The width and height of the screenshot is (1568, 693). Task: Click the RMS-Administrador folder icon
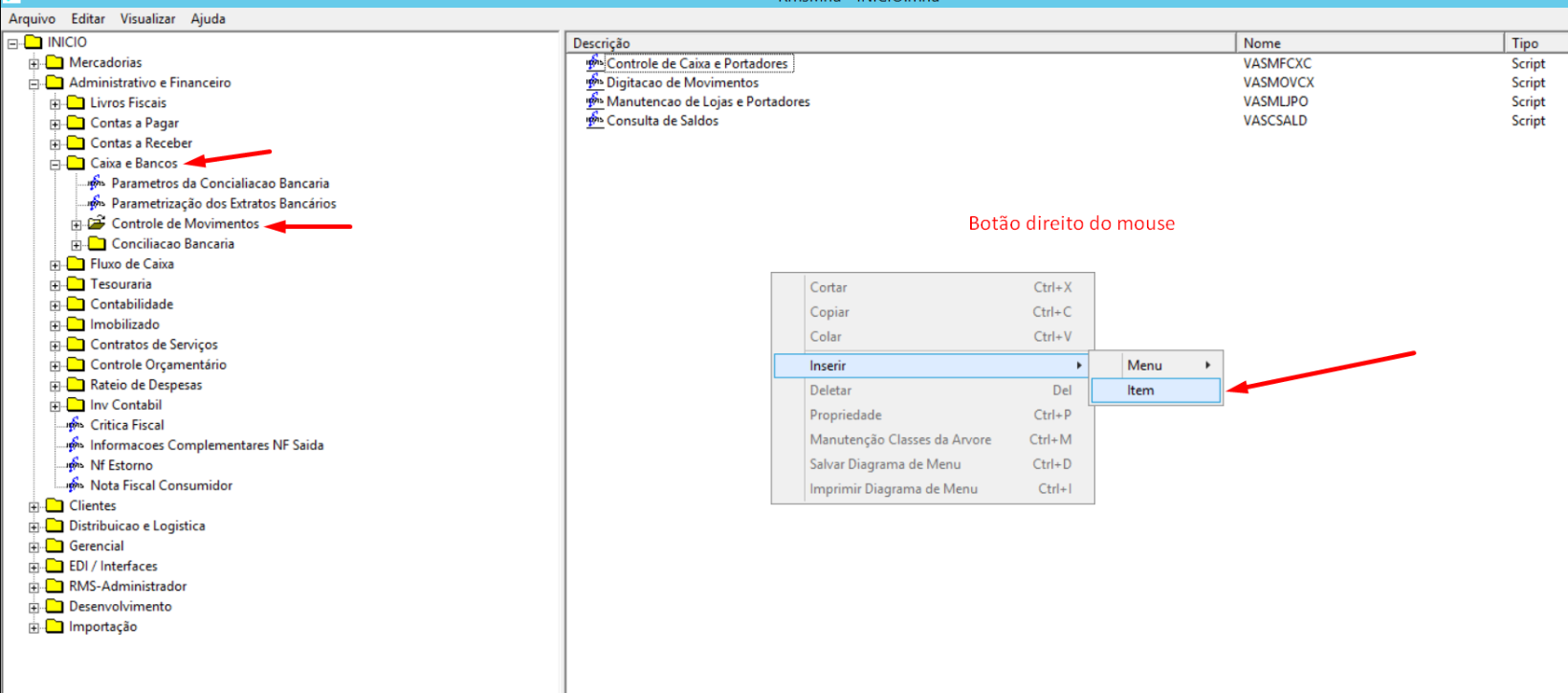pyautogui.click(x=55, y=586)
